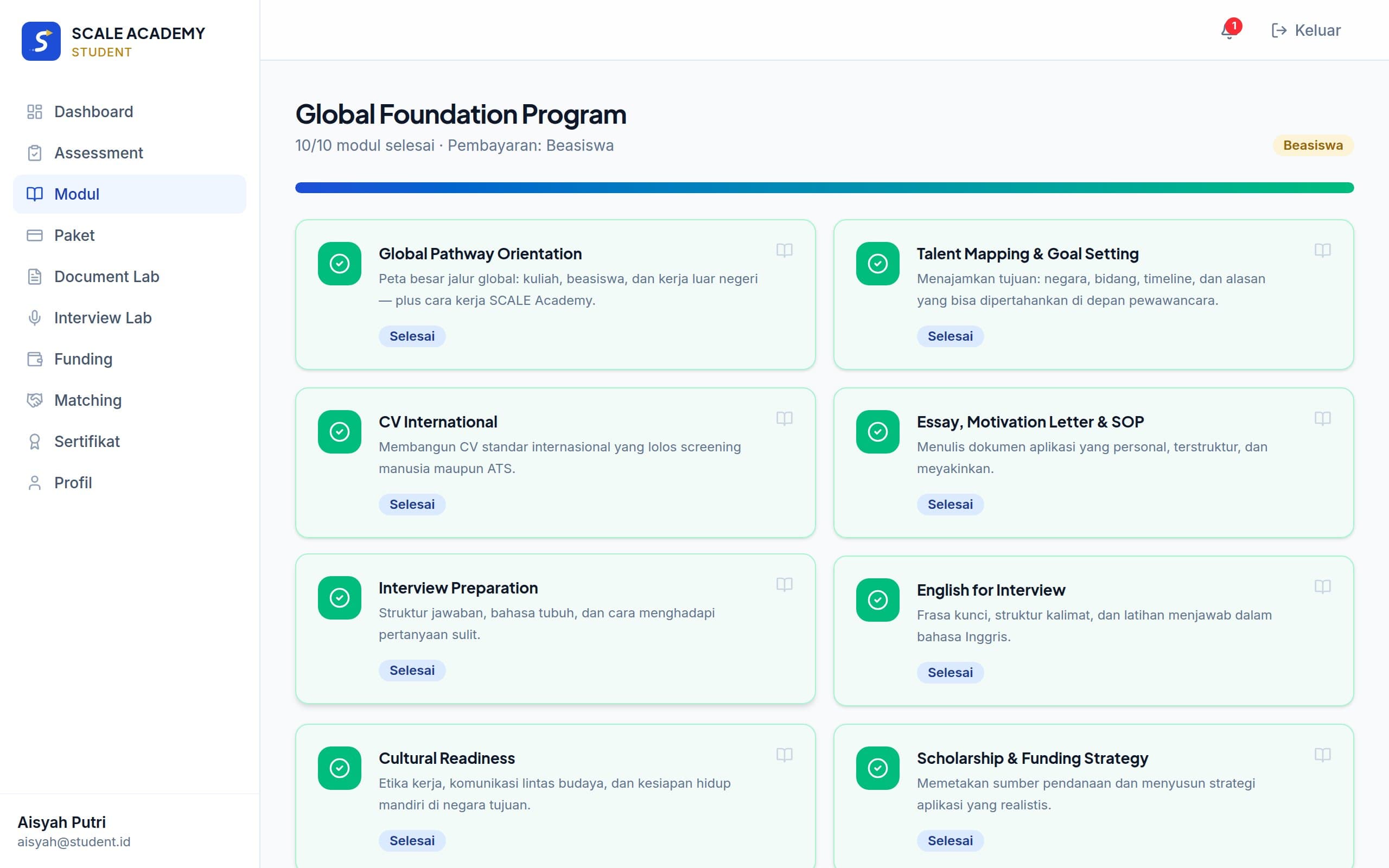Click book icon on Cultural Readiness card

[x=784, y=755]
